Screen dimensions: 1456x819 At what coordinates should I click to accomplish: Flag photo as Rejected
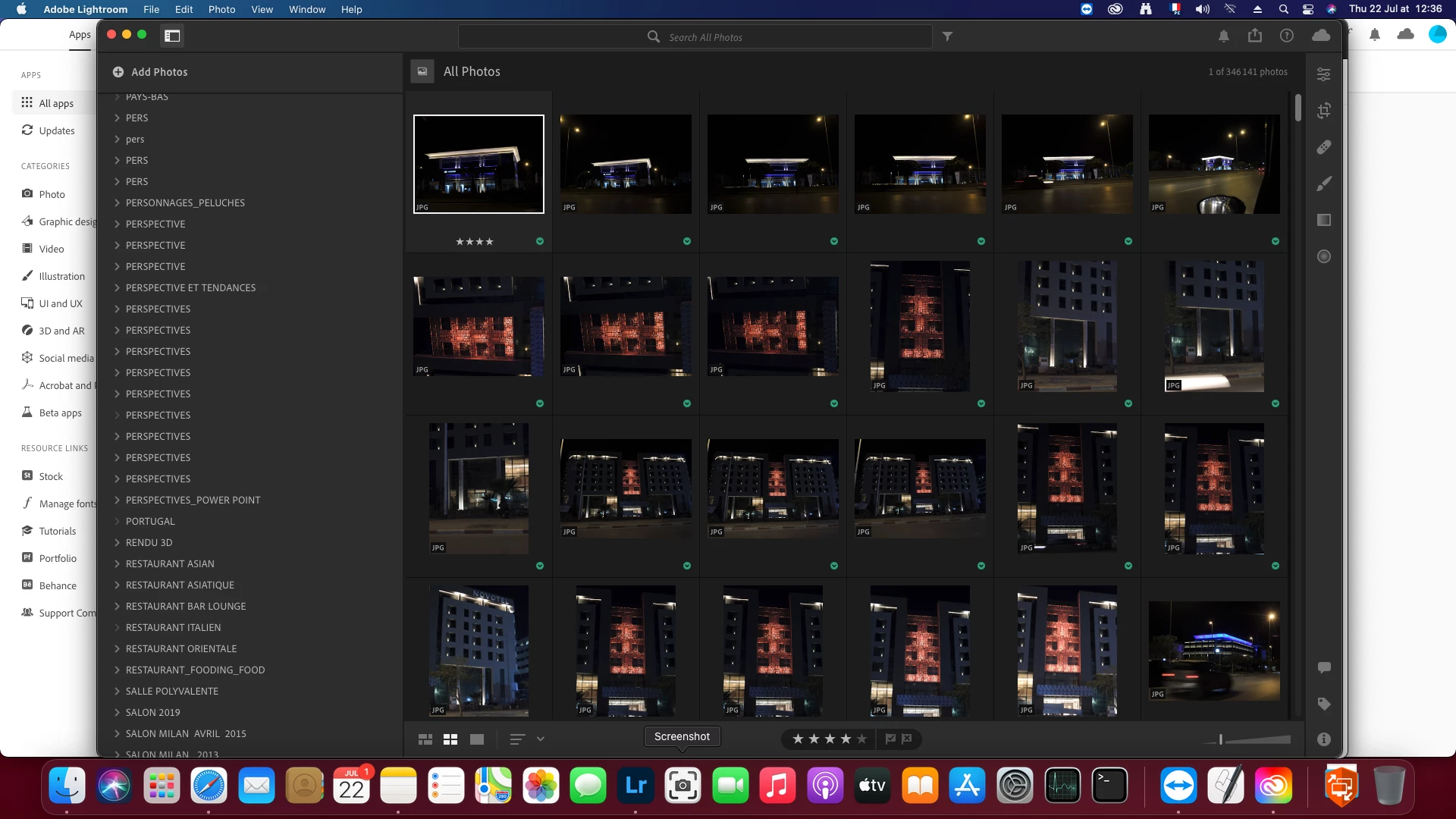point(907,739)
